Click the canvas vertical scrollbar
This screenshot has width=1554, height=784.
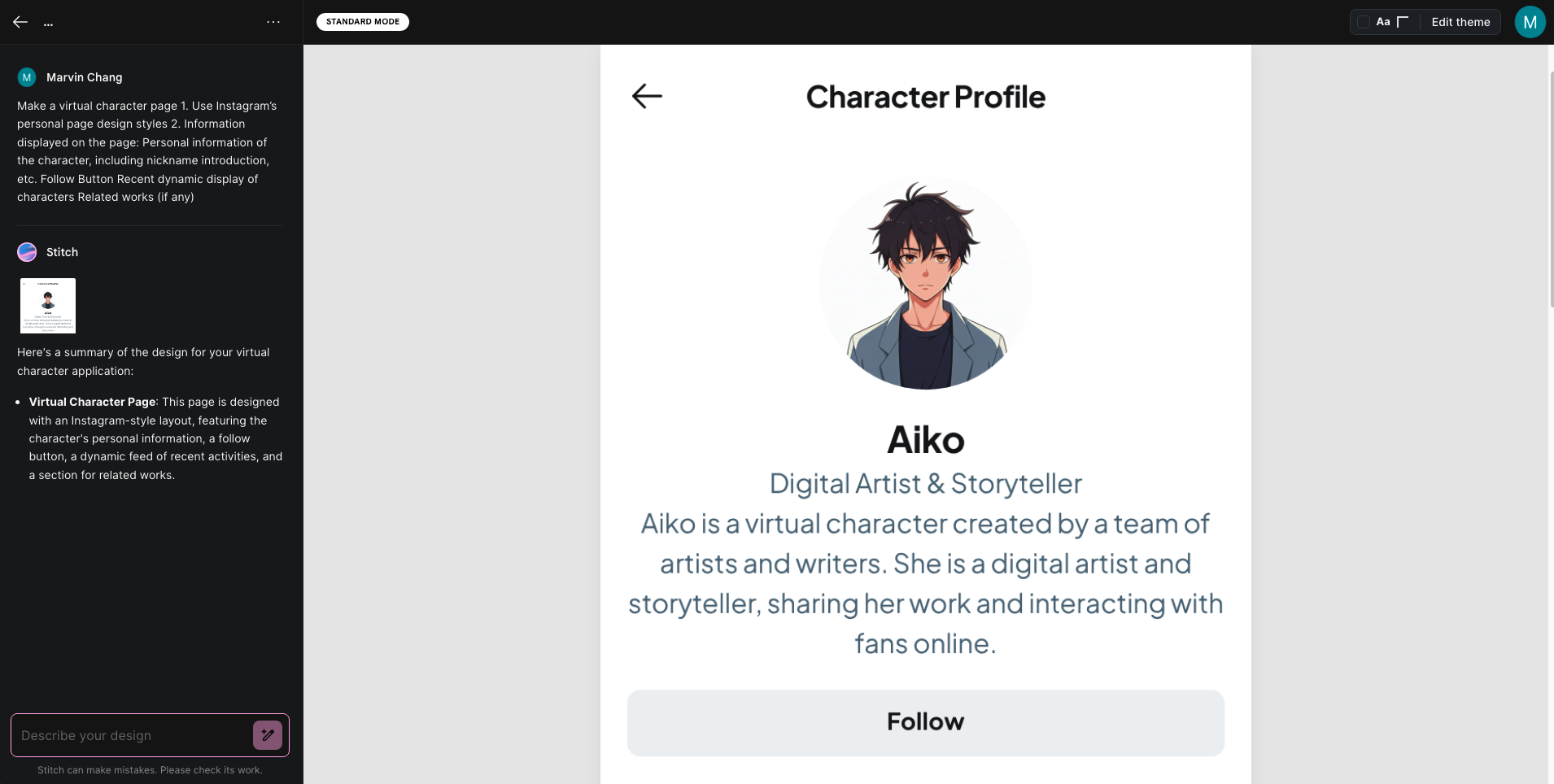(1551, 189)
